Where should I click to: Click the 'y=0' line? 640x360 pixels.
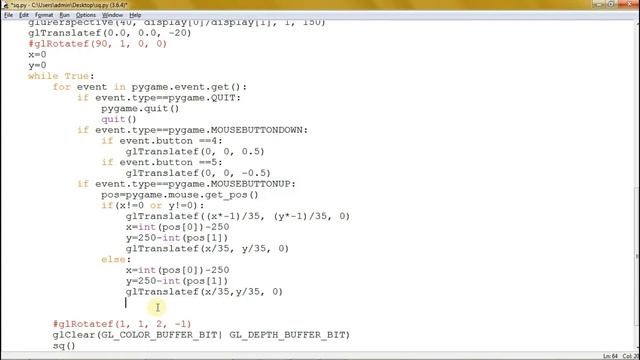(37, 65)
